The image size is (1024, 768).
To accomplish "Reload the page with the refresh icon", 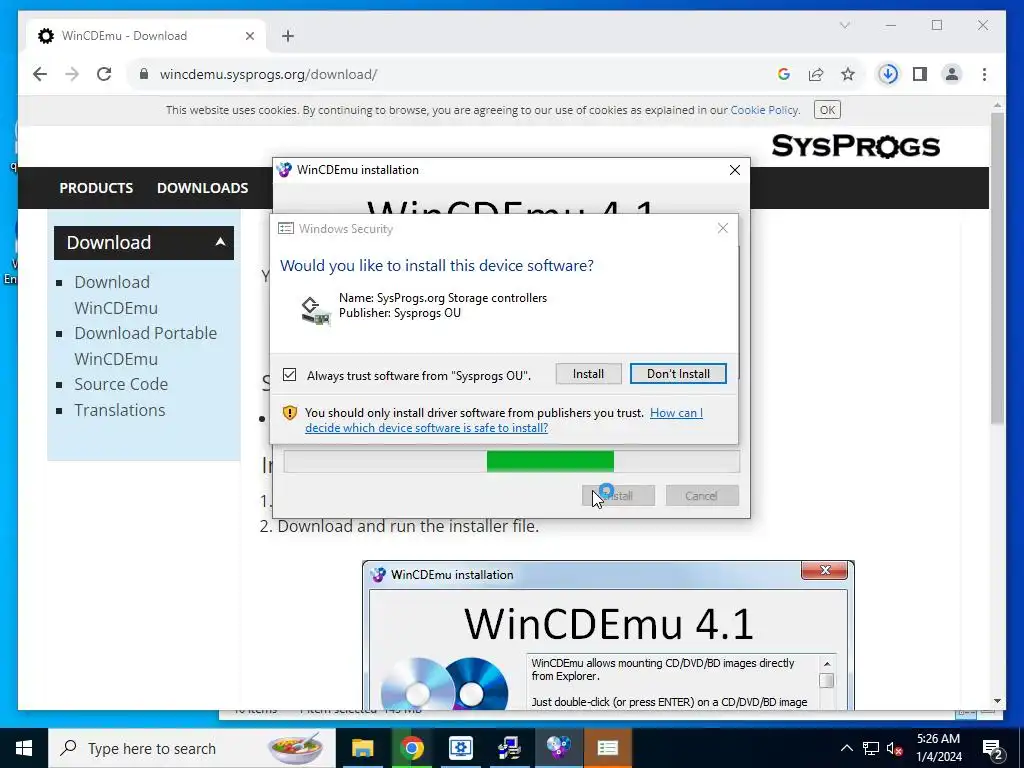I will pyautogui.click(x=104, y=74).
